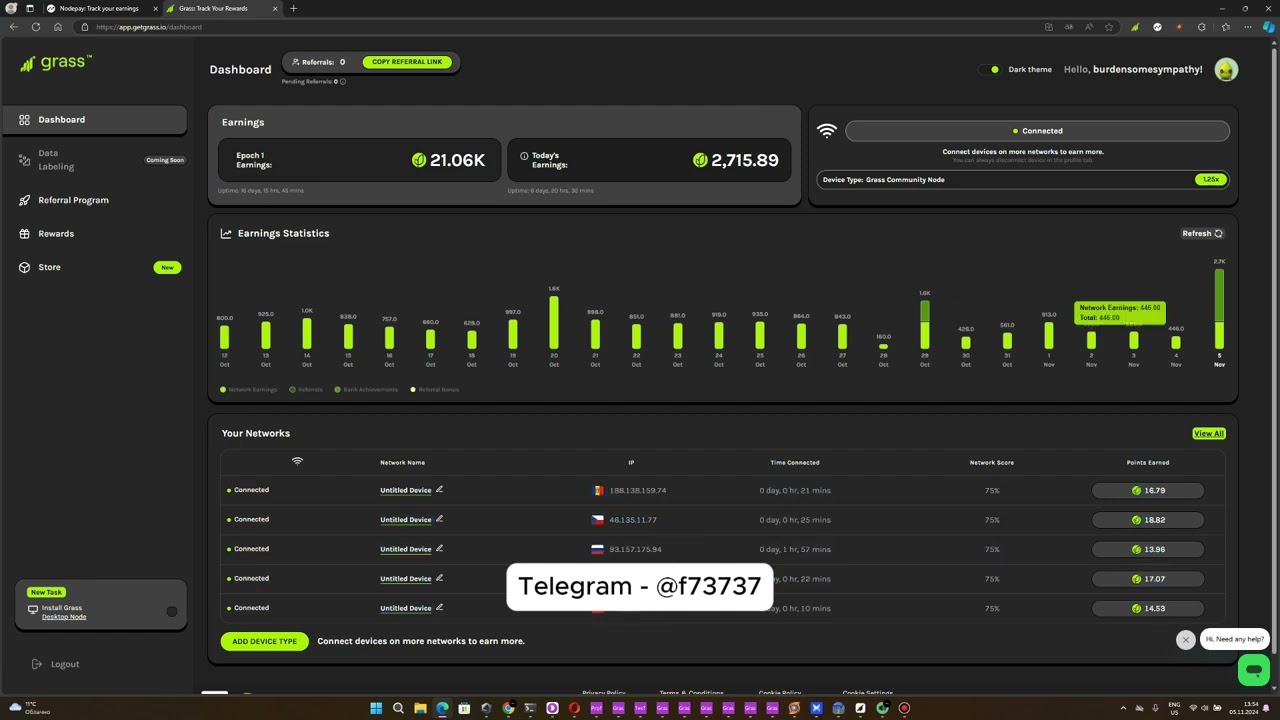Viewport: 1280px width, 720px height.
Task: Click Logout in the sidebar
Action: tap(55, 664)
